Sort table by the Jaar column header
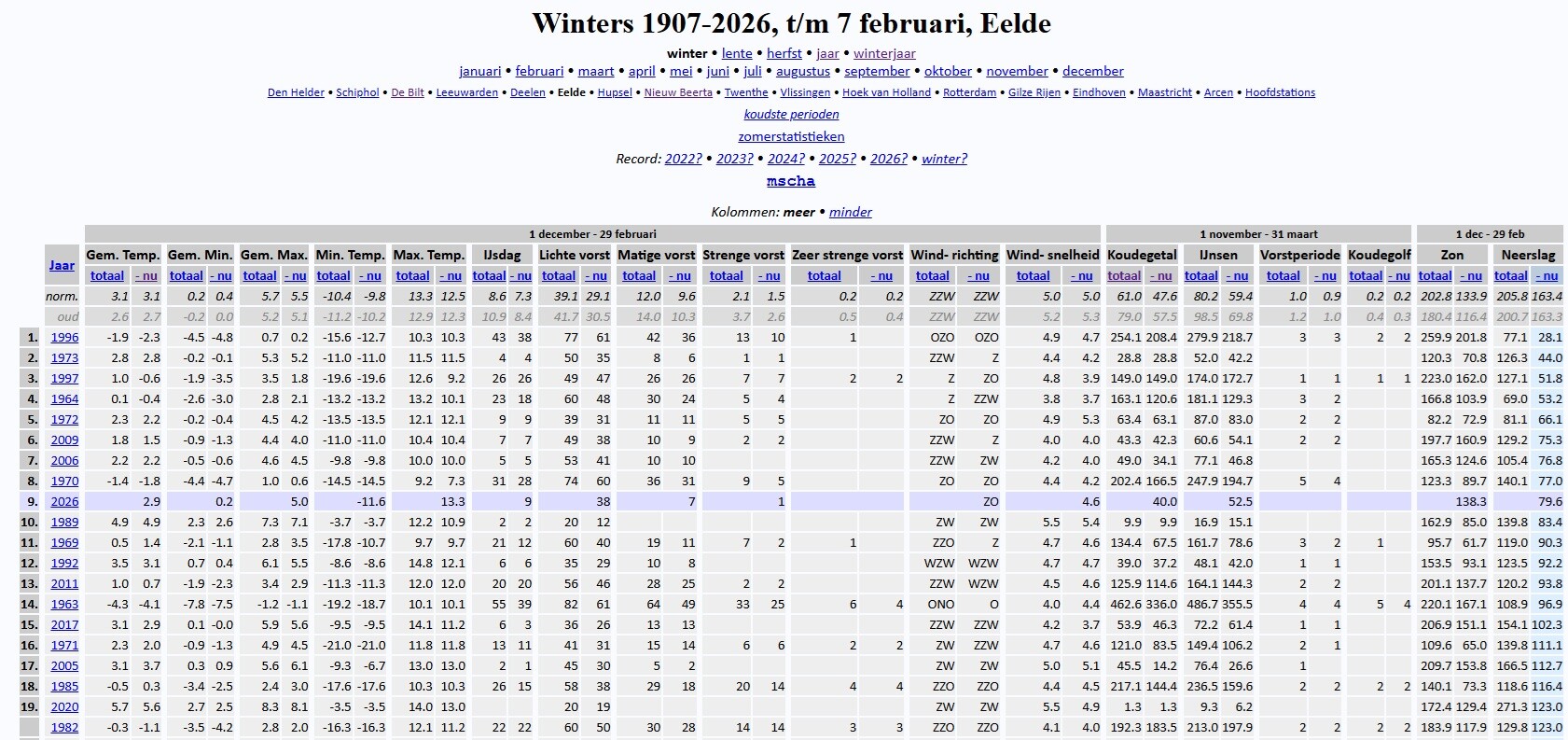1568x740 pixels. [x=62, y=265]
